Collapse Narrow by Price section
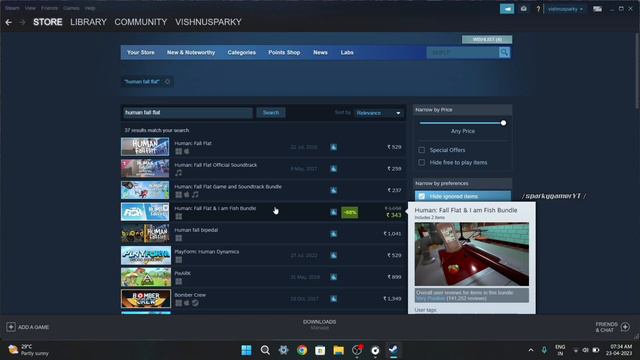 (x=462, y=110)
